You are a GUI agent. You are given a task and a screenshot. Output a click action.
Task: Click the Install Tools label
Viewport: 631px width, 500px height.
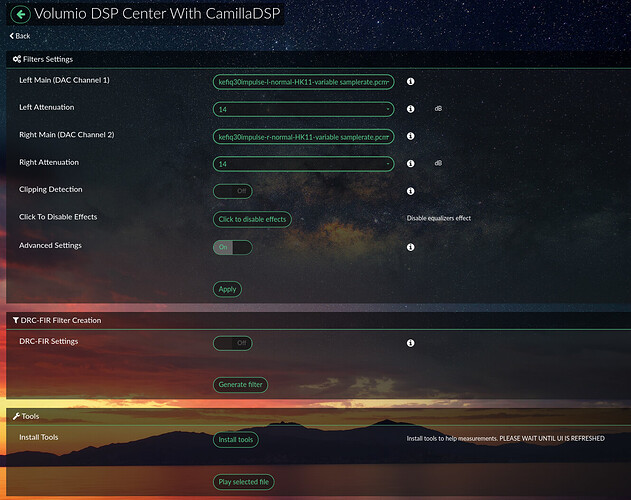[x=39, y=437]
